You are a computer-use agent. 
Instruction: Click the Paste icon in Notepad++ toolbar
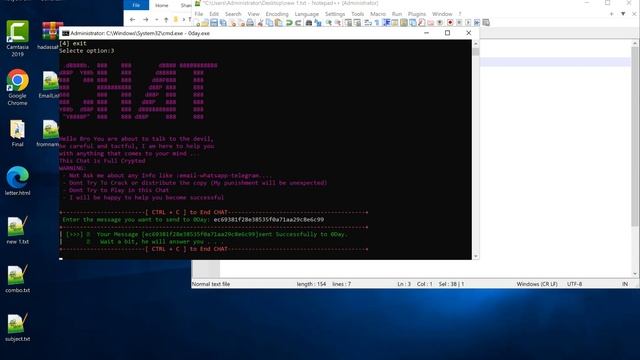(x=278, y=23)
